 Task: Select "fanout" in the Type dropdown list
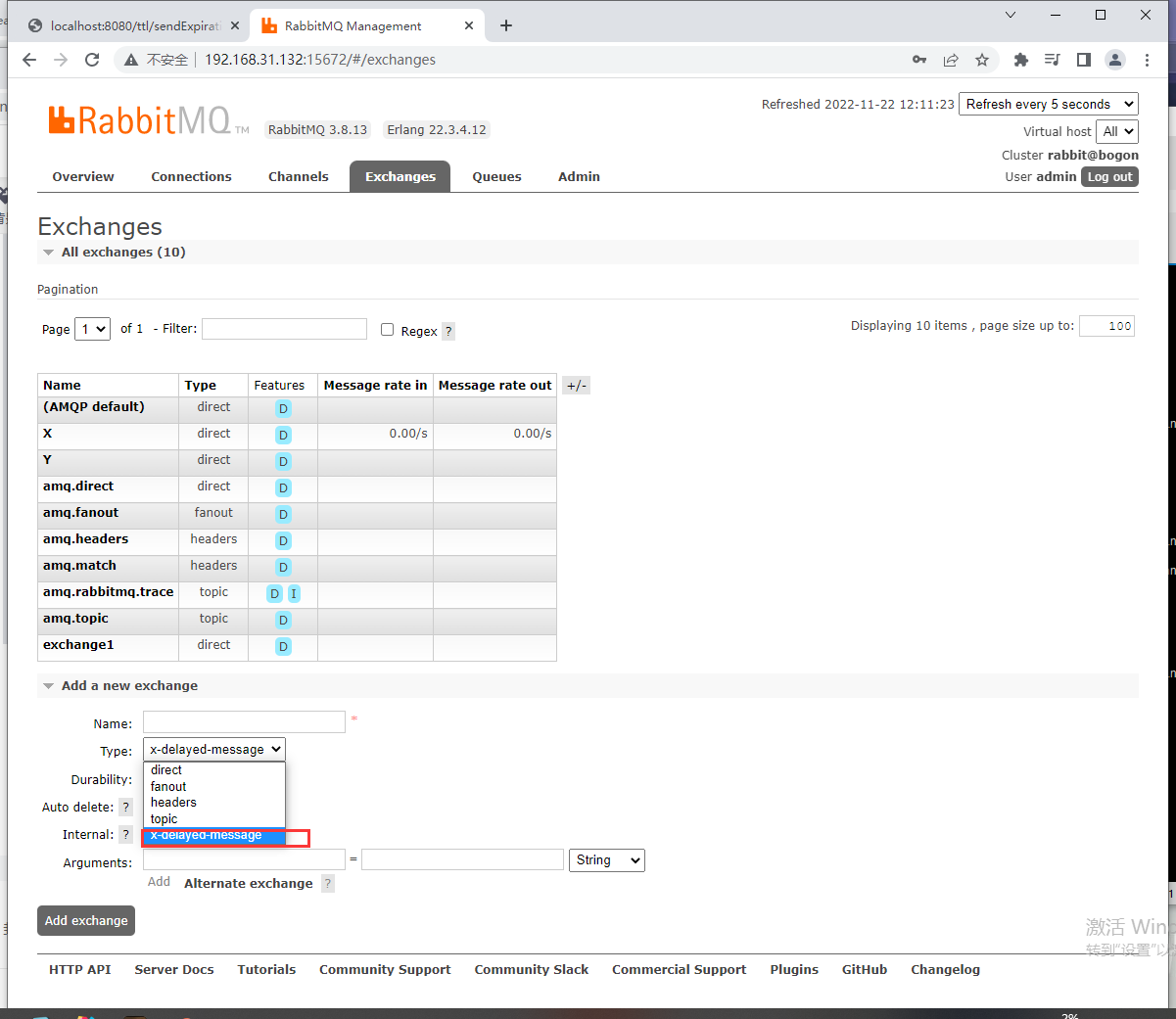[x=167, y=786]
